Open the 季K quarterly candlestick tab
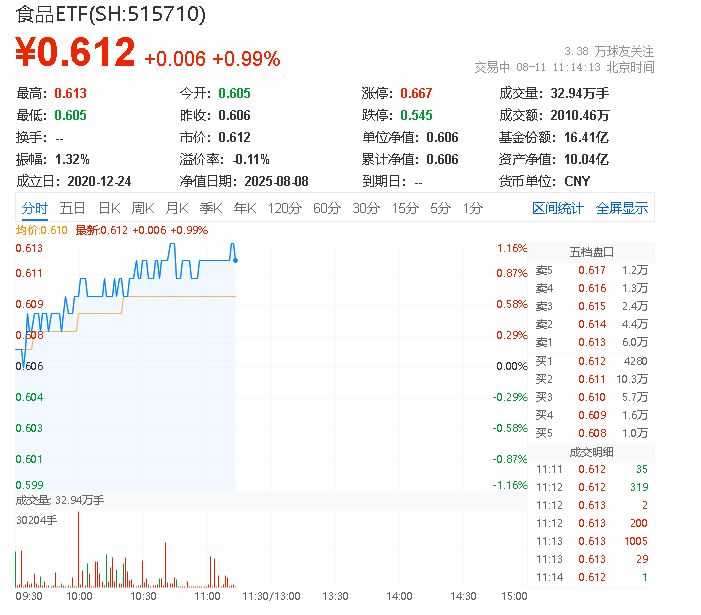Image resolution: width=701 pixels, height=615 pixels. [211, 208]
